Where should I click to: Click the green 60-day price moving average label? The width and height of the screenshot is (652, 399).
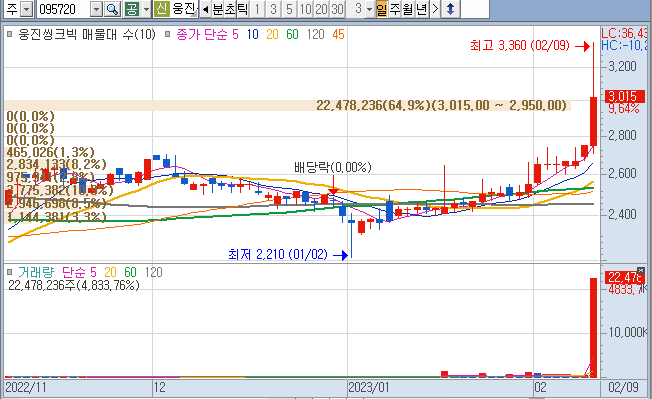[x=292, y=34]
